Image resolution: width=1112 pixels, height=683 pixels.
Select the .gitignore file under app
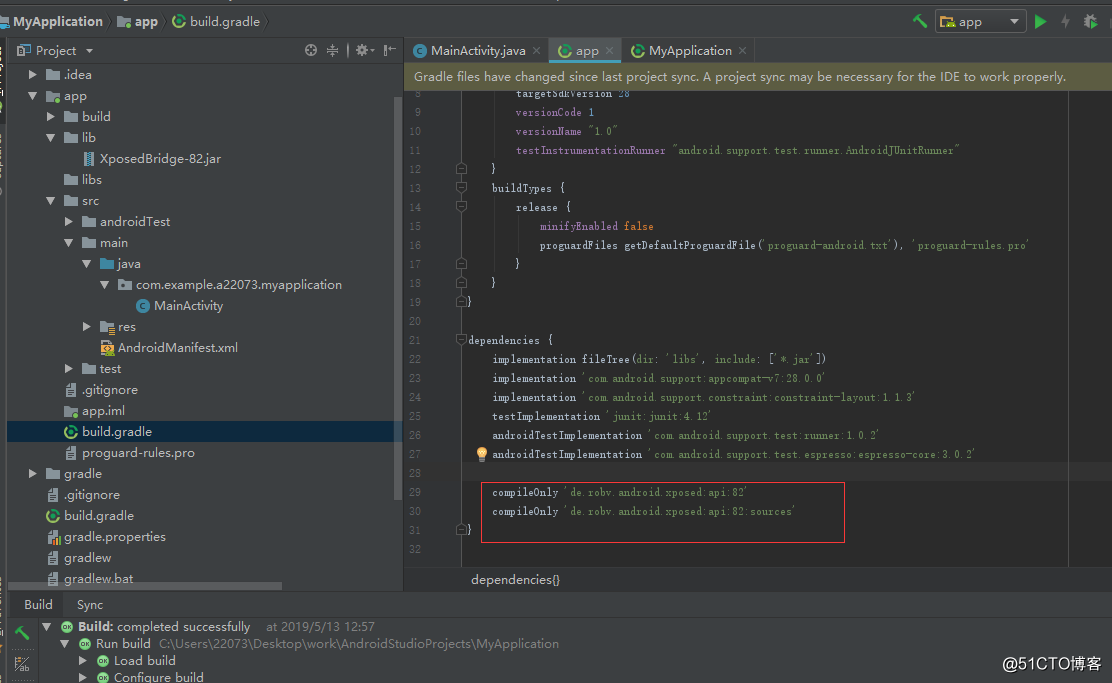click(101, 390)
